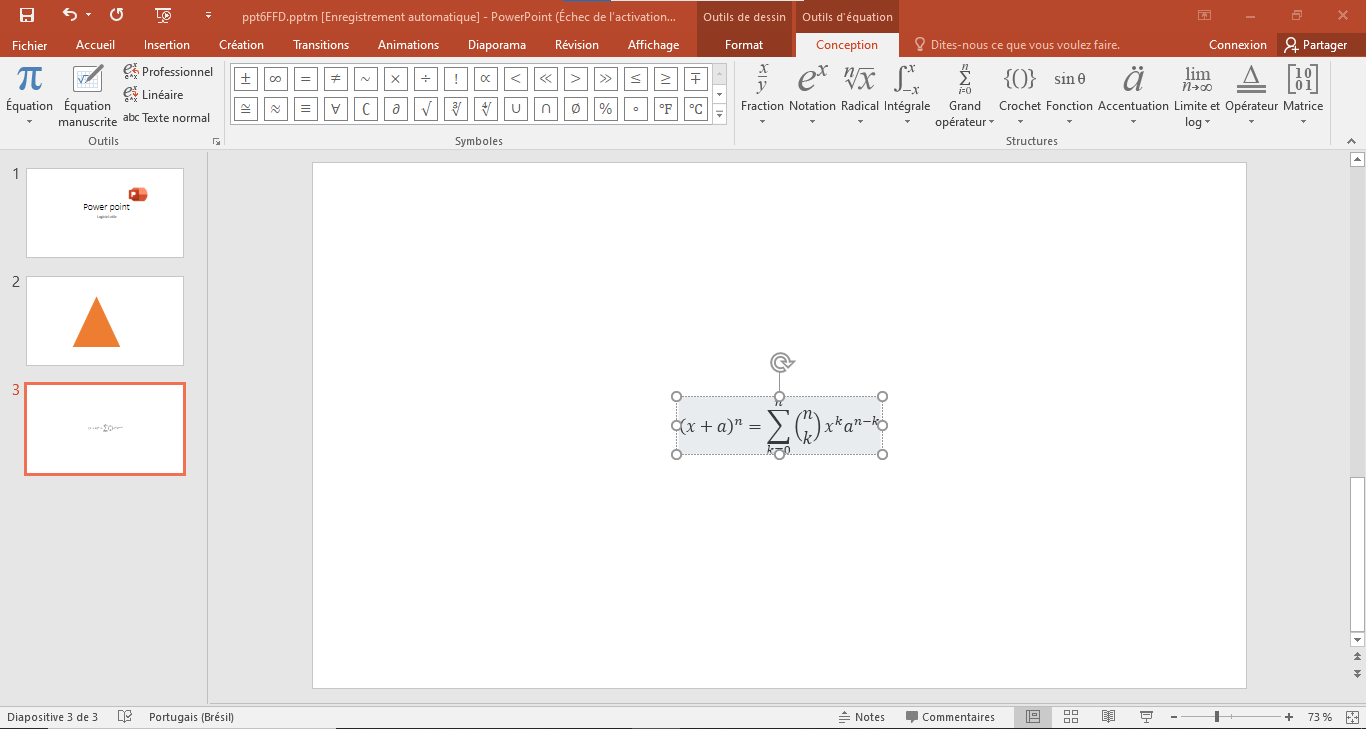Insert the empty set symbol

pyautogui.click(x=575, y=109)
